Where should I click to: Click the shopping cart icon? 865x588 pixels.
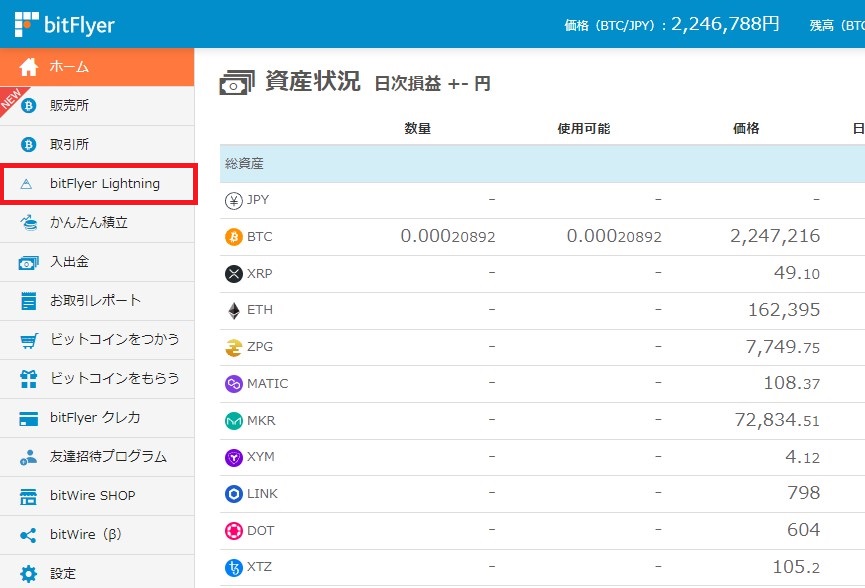click(29, 340)
